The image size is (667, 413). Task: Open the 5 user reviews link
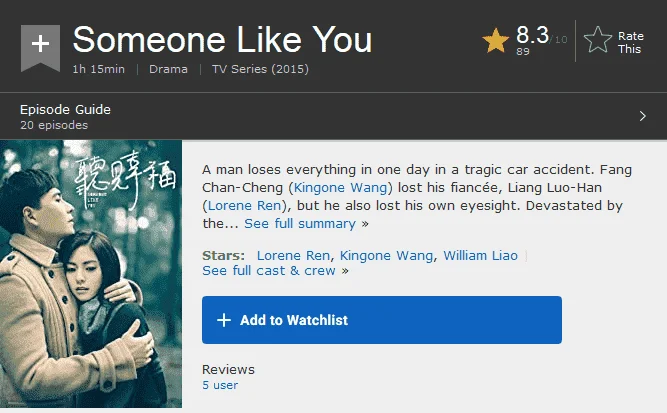coord(220,385)
